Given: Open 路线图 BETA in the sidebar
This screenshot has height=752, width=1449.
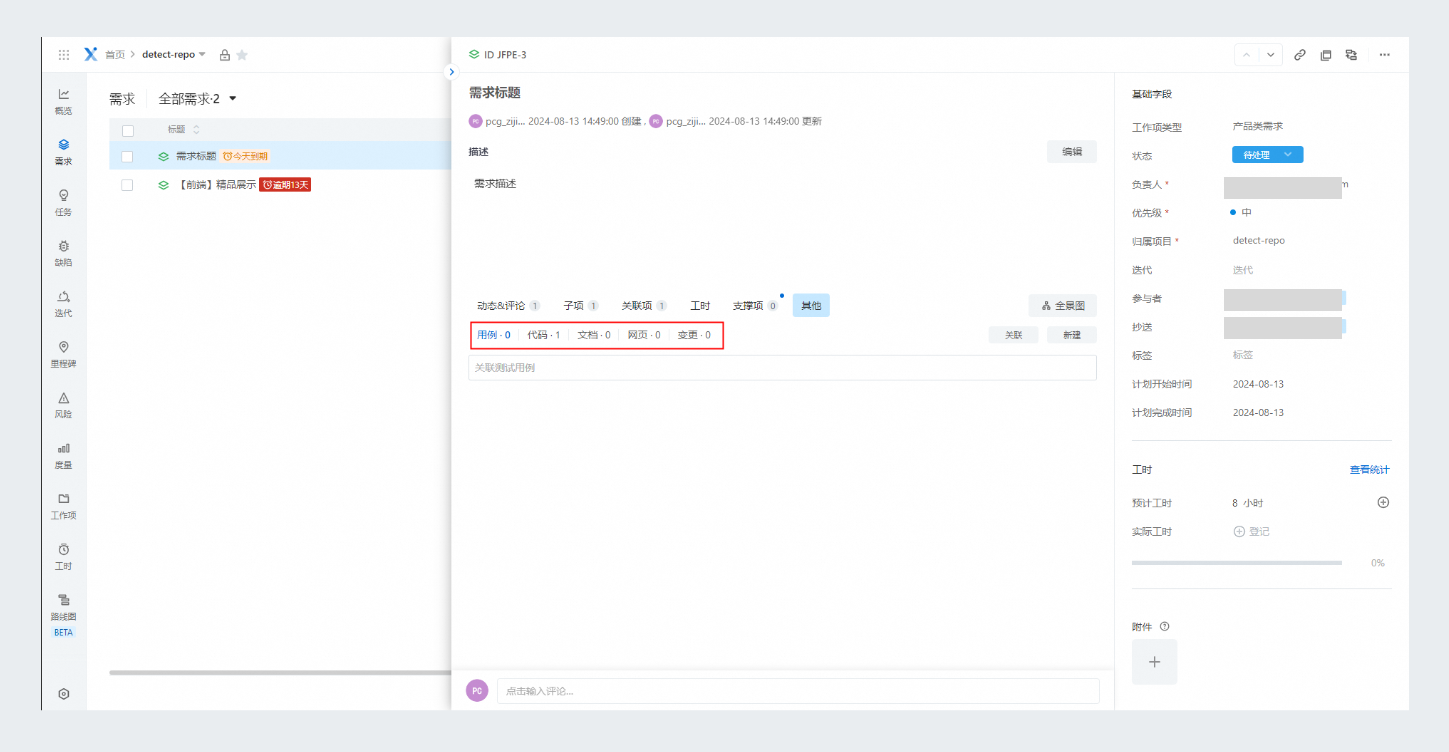Looking at the screenshot, I should pos(63,615).
